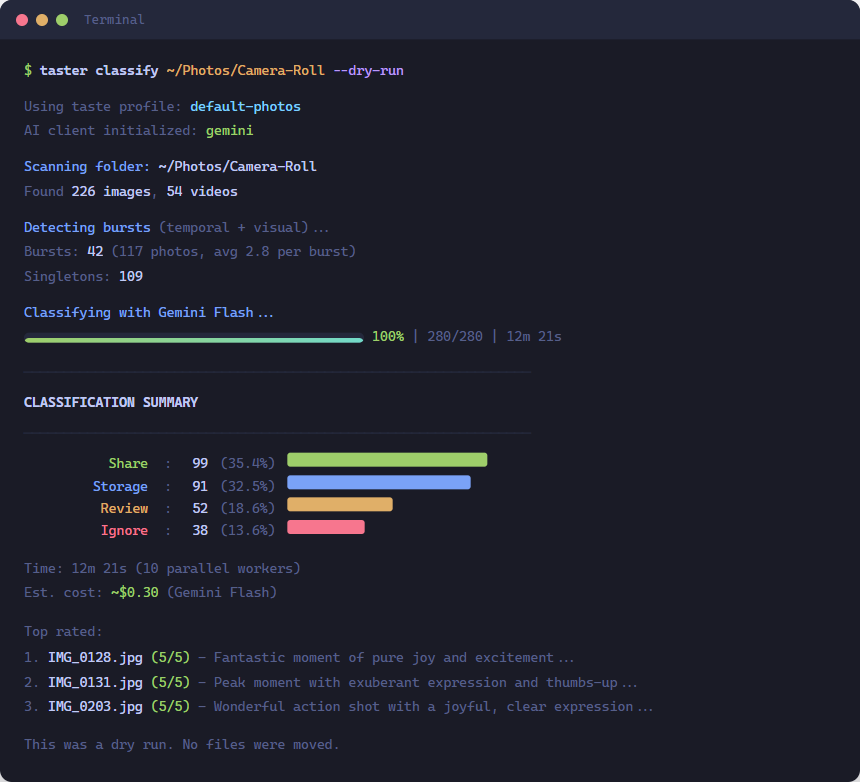Viewport: 860px width, 782px height.
Task: Click the red Ignore bar
Action: coord(326,527)
